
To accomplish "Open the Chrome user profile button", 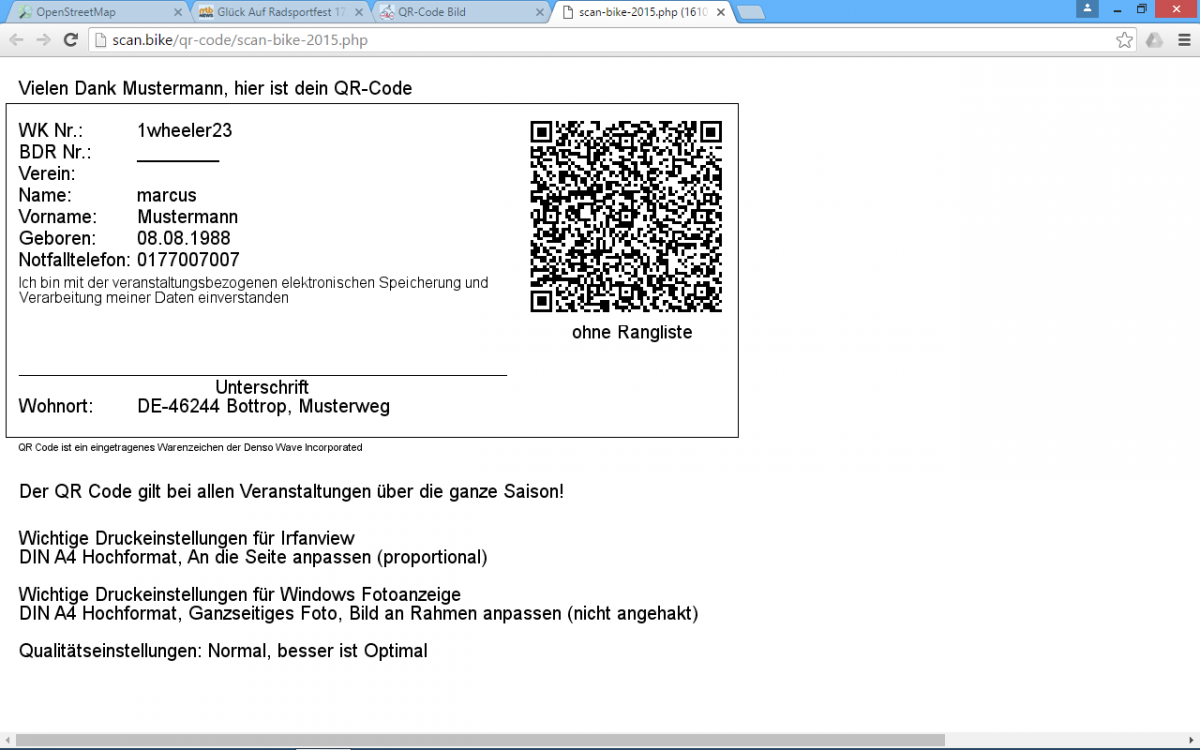I will [1087, 8].
